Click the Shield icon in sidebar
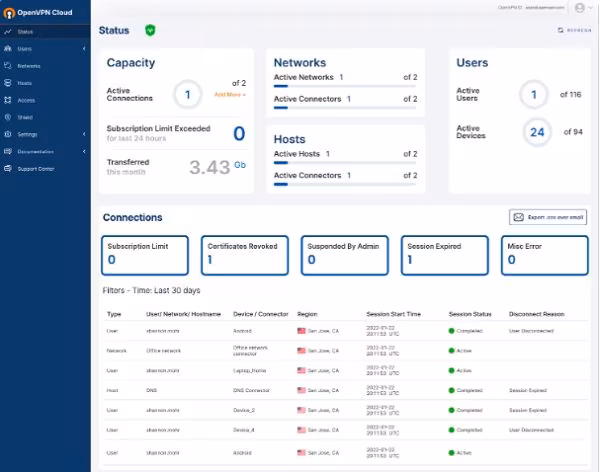This screenshot has height=472, width=600. click(x=8, y=117)
